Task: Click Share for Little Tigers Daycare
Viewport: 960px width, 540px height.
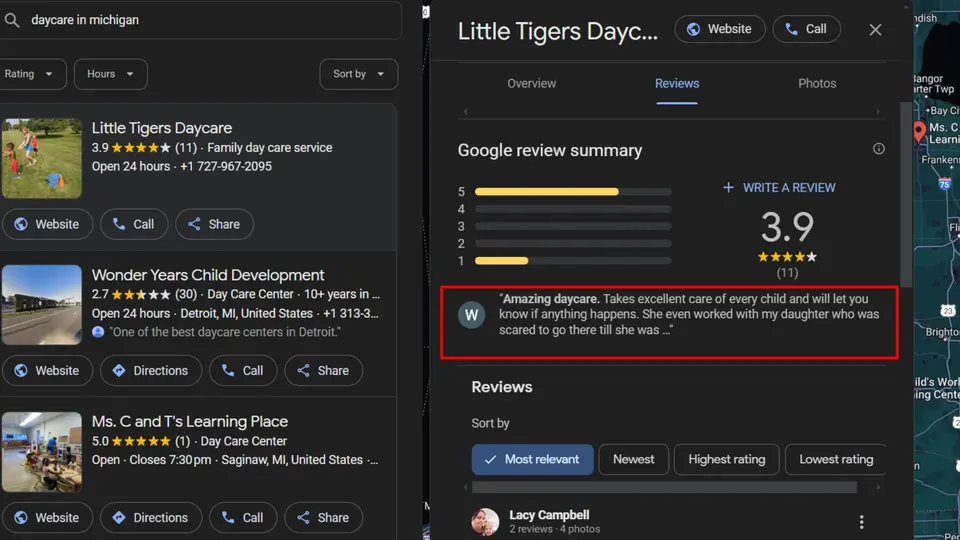Action: coord(214,224)
